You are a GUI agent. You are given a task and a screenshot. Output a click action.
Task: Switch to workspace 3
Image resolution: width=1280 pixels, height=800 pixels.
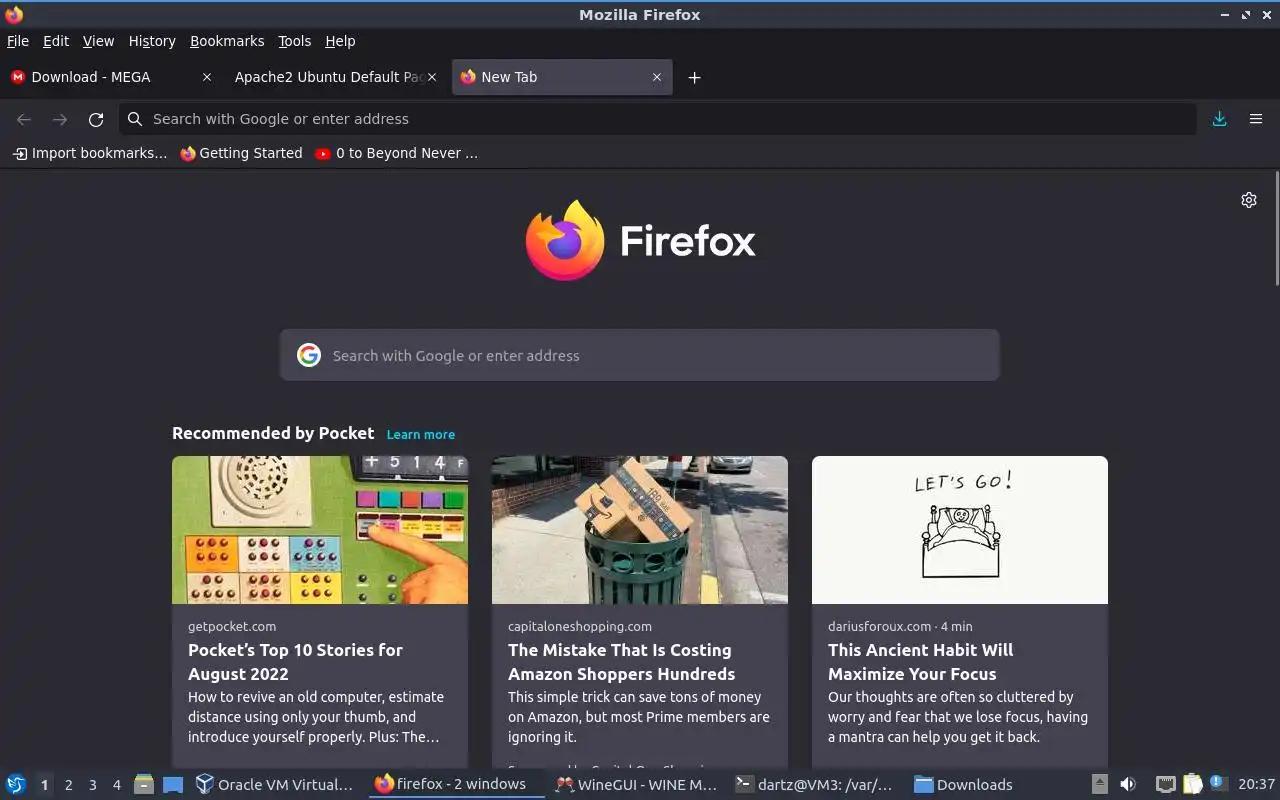92,785
